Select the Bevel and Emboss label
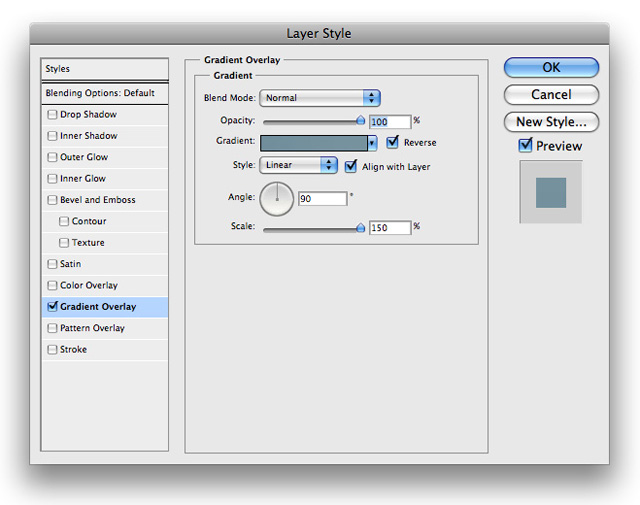 click(98, 200)
